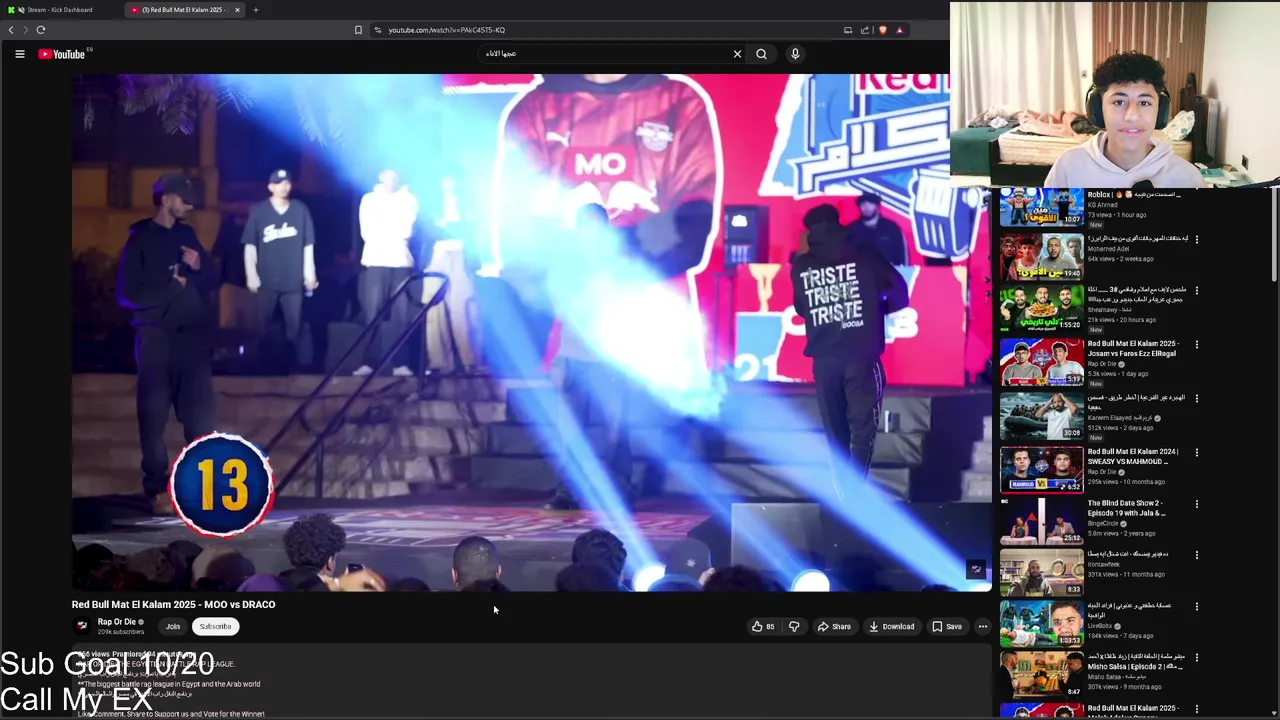Open Kareem Elsayed 30:08 video thumbnail
1280x720 pixels.
point(1041,415)
